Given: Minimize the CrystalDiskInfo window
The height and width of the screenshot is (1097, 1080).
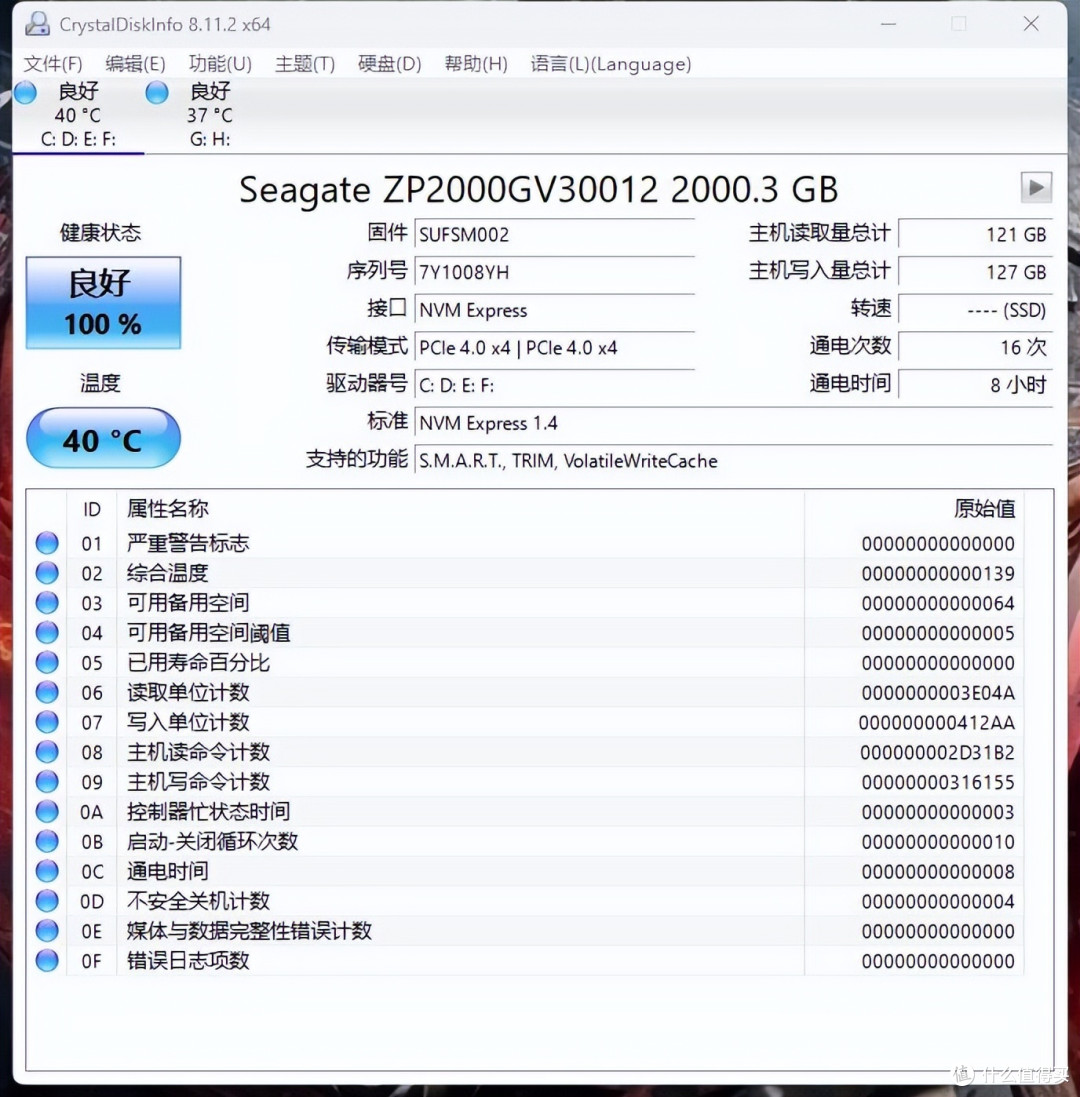Looking at the screenshot, I should coord(888,24).
